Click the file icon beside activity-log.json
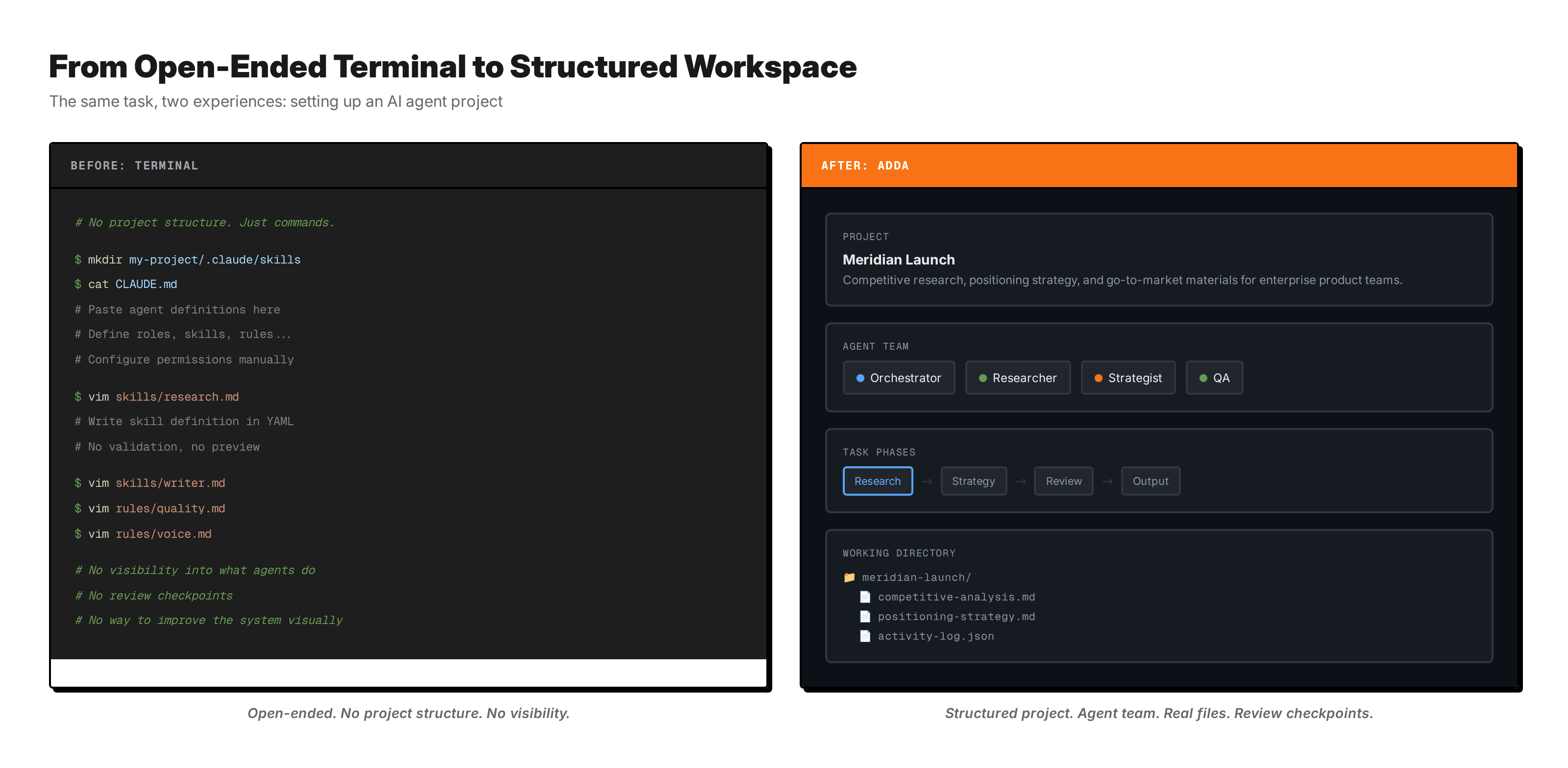The image size is (1568, 768). point(864,635)
